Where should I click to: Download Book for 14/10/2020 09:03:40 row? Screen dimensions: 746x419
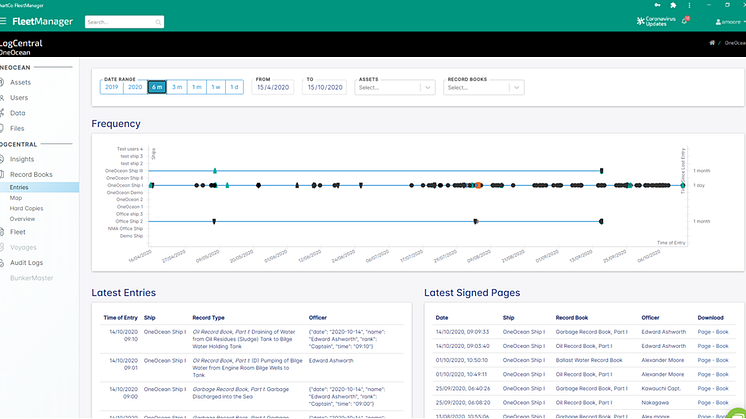[722, 346]
